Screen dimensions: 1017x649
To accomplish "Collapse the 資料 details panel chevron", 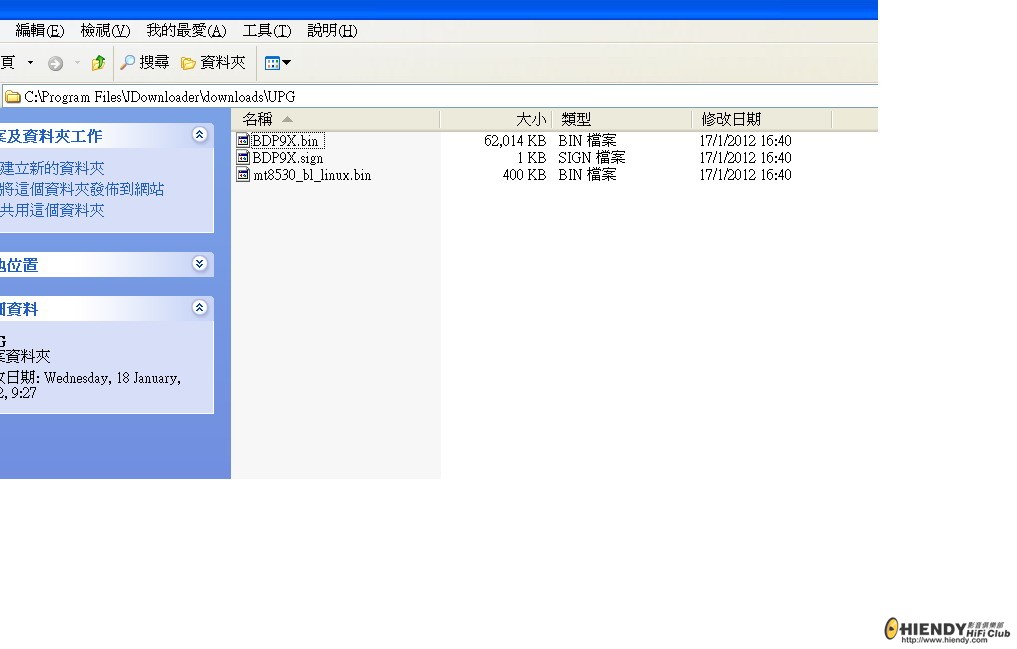I will pyautogui.click(x=200, y=307).
